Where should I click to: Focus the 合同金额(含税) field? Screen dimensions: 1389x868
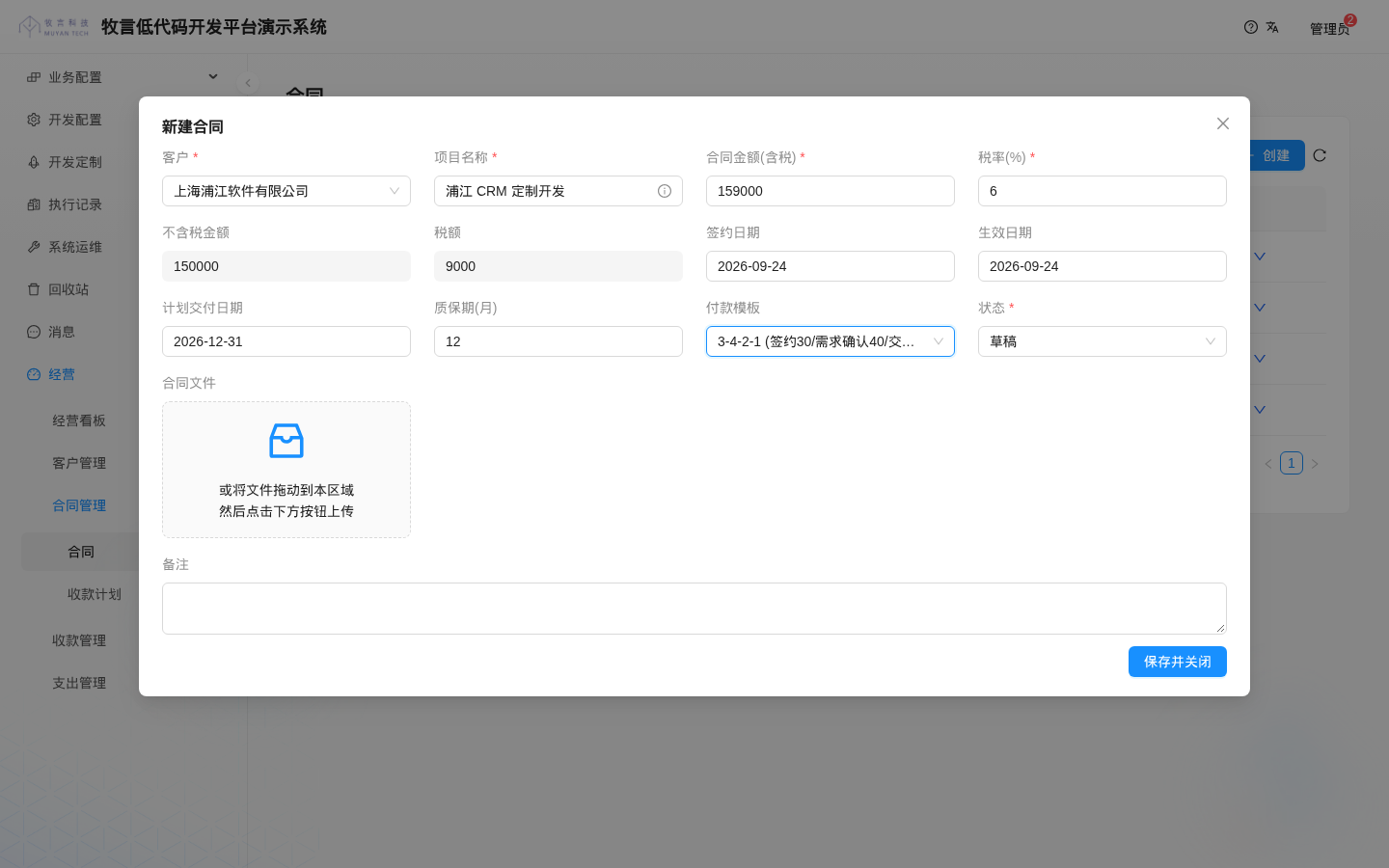tap(831, 191)
